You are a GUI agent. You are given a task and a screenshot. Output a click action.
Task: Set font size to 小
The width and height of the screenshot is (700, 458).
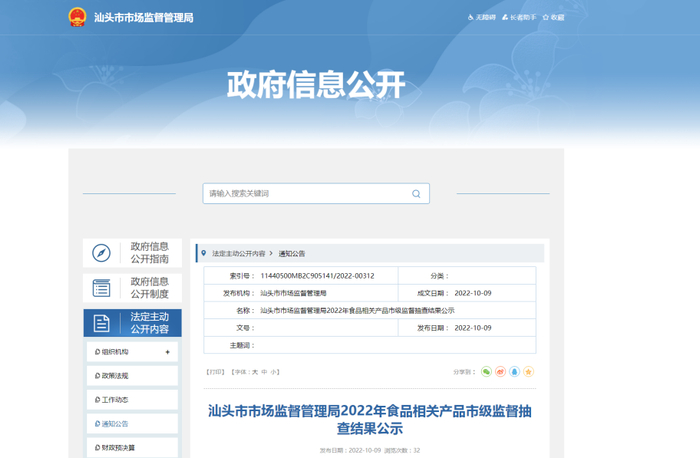(x=273, y=372)
